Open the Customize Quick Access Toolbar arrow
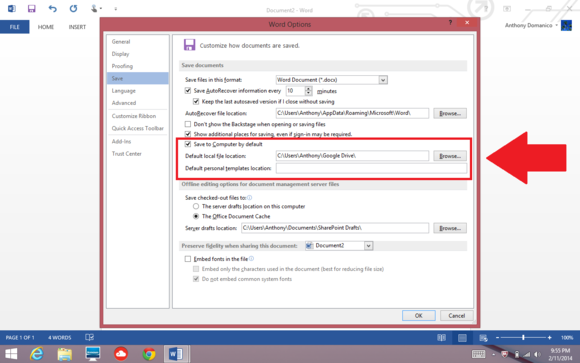The image size is (580, 363). point(116,9)
